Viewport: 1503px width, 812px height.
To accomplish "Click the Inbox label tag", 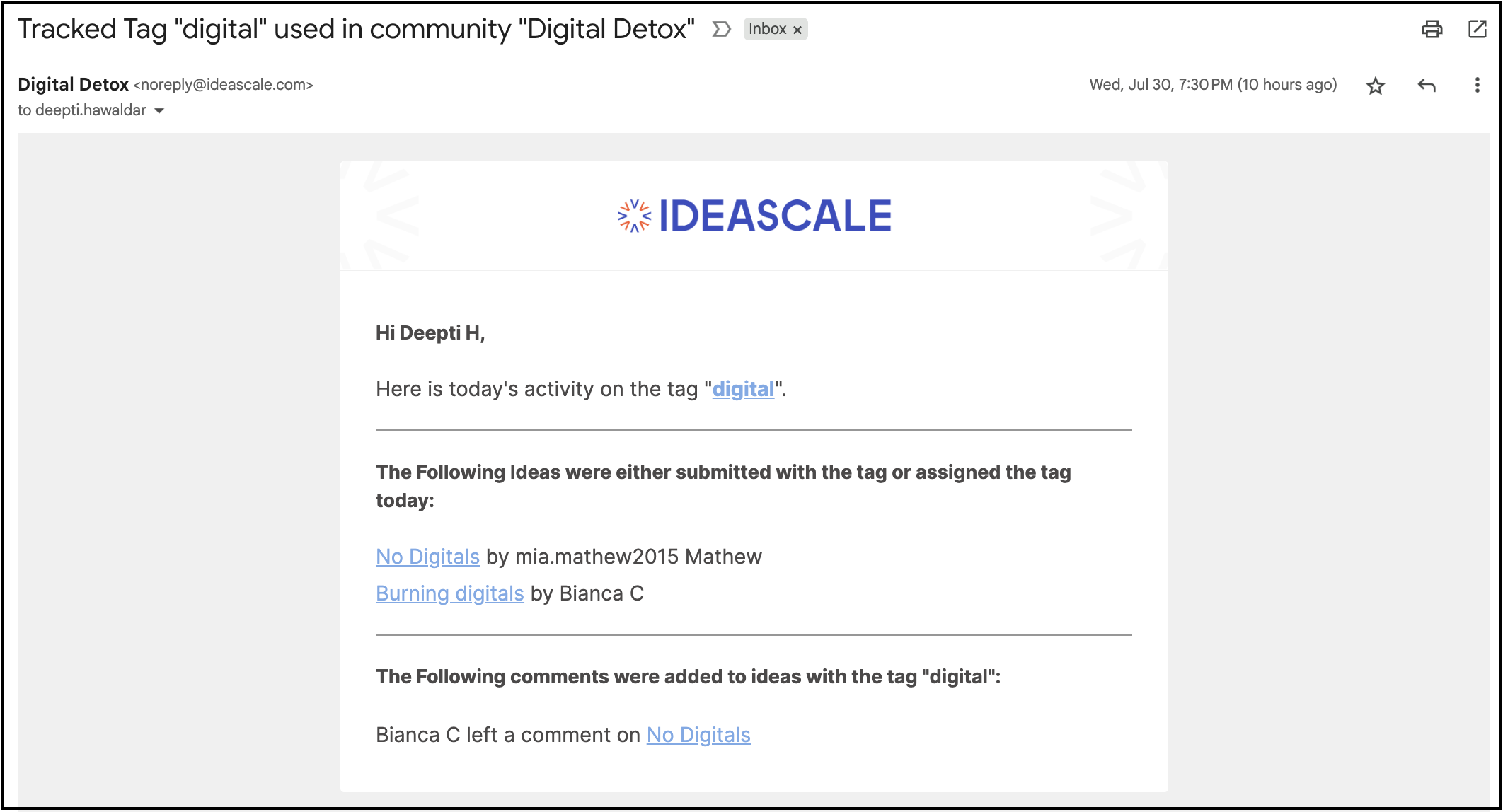I will (767, 29).
